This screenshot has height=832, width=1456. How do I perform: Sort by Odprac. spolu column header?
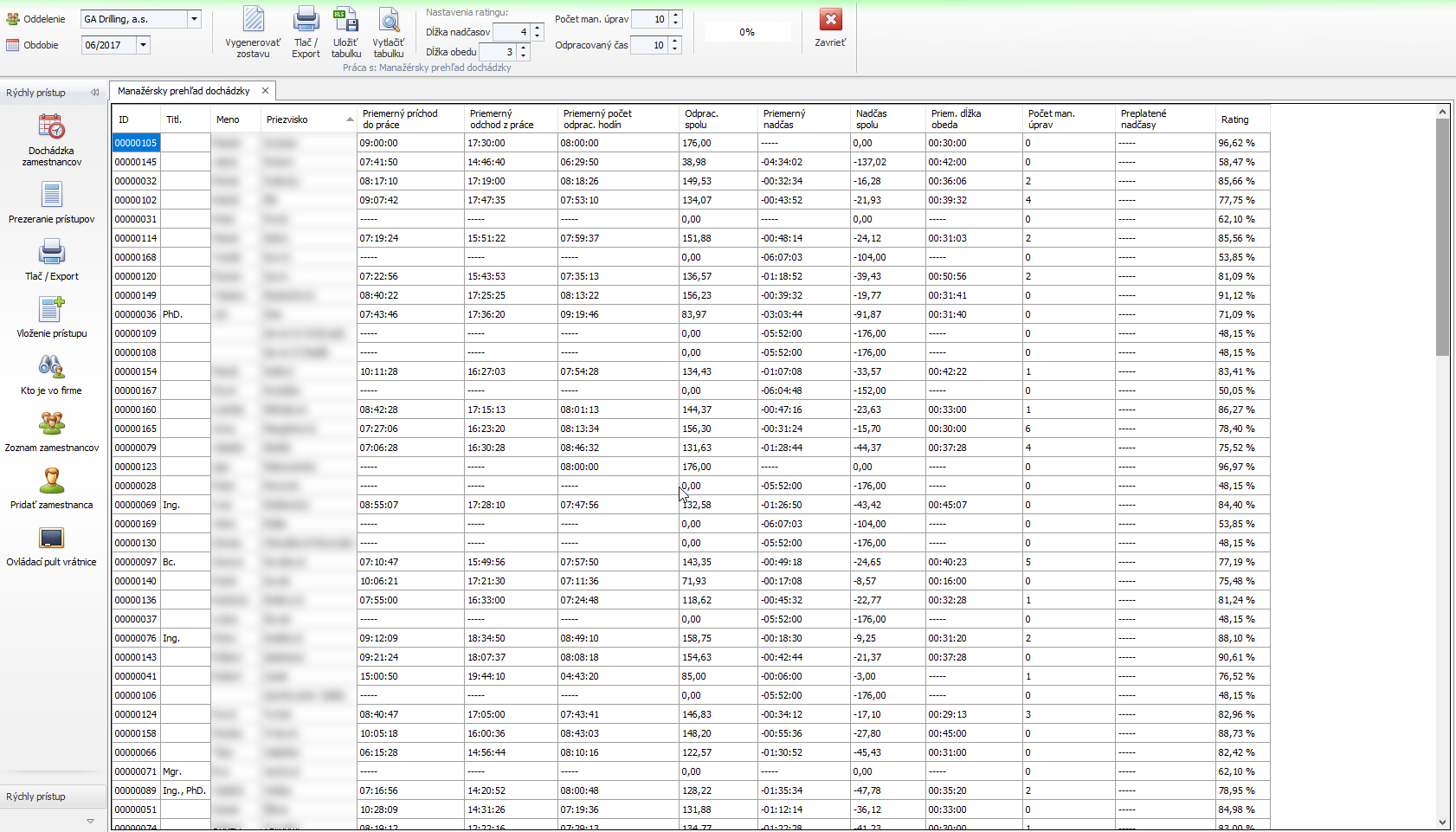[x=718, y=119]
